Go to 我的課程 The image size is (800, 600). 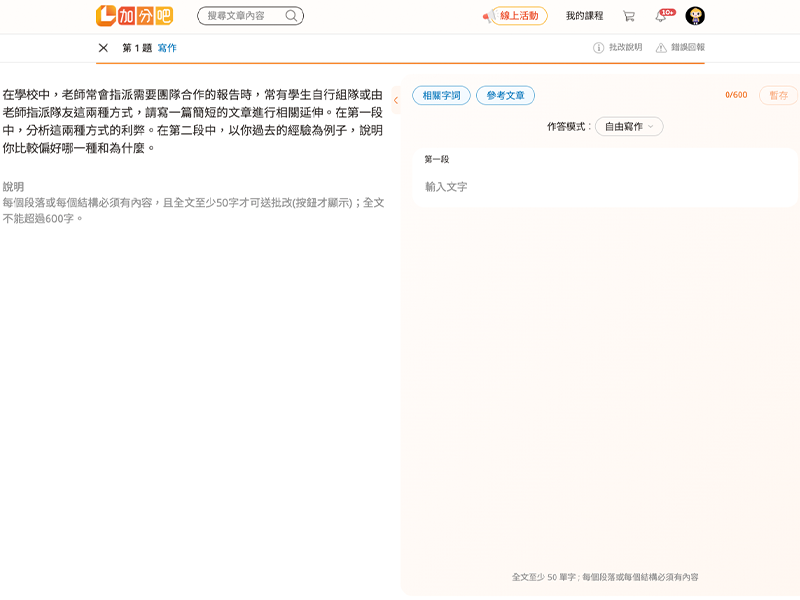584,16
